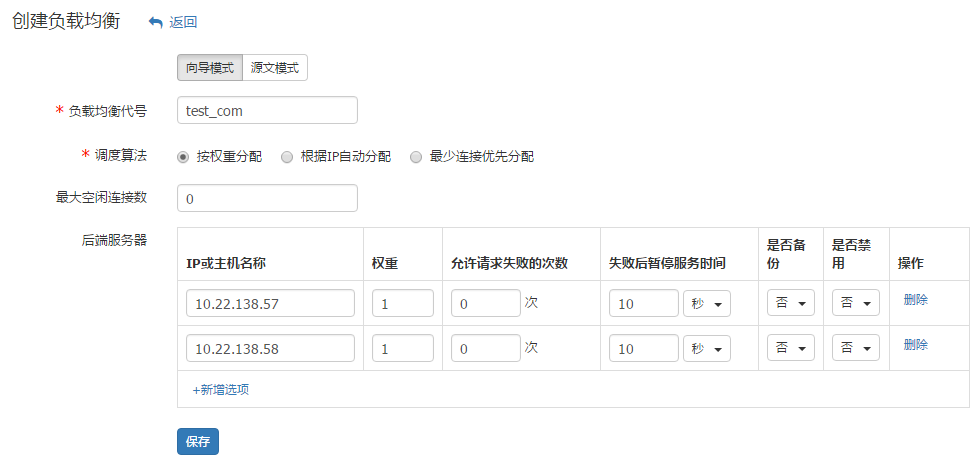
Task: Select the 根据IP自动分配 radio option
Action: pyautogui.click(x=287, y=157)
